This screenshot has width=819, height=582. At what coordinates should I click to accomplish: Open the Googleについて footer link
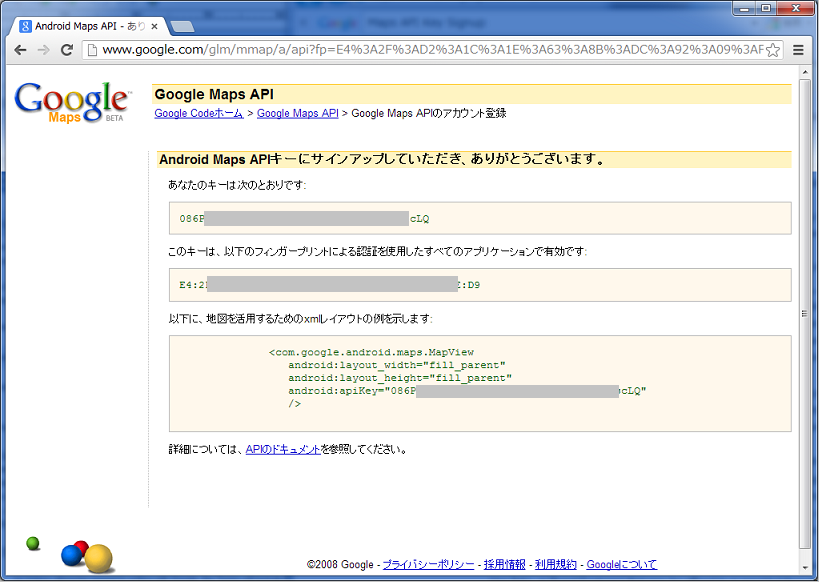(622, 564)
